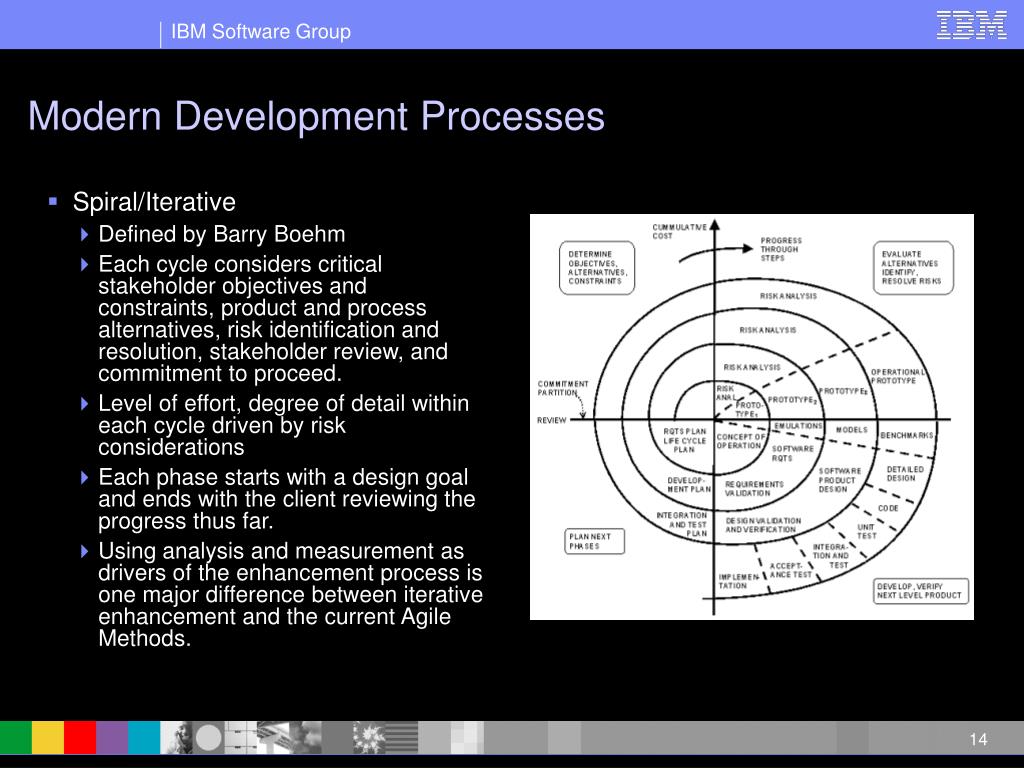This screenshot has width=1024, height=768.
Task: Click the 'Software Product Design' label
Action: point(840,480)
